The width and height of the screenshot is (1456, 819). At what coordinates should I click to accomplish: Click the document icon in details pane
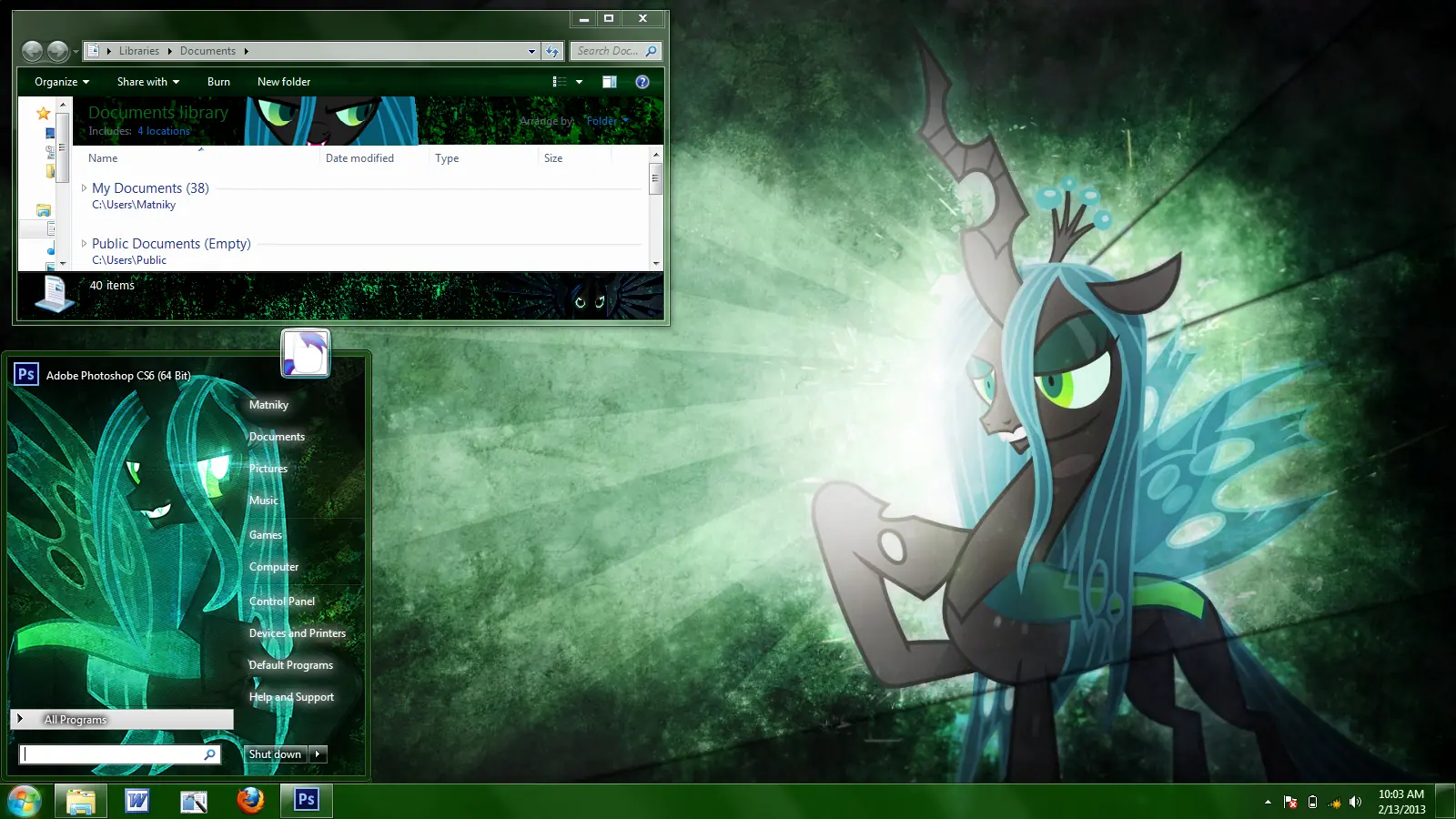click(55, 294)
